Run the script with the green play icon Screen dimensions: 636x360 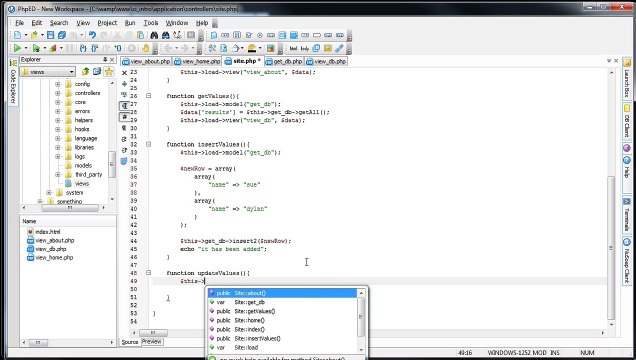click(x=17, y=48)
